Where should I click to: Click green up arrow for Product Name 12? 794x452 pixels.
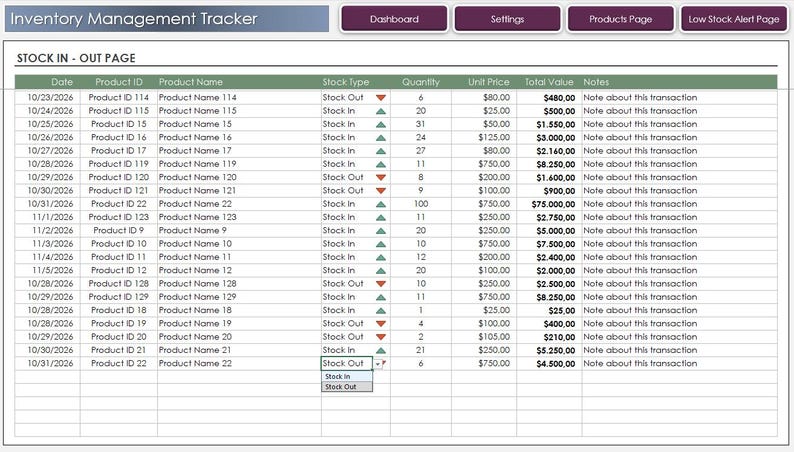(x=381, y=270)
